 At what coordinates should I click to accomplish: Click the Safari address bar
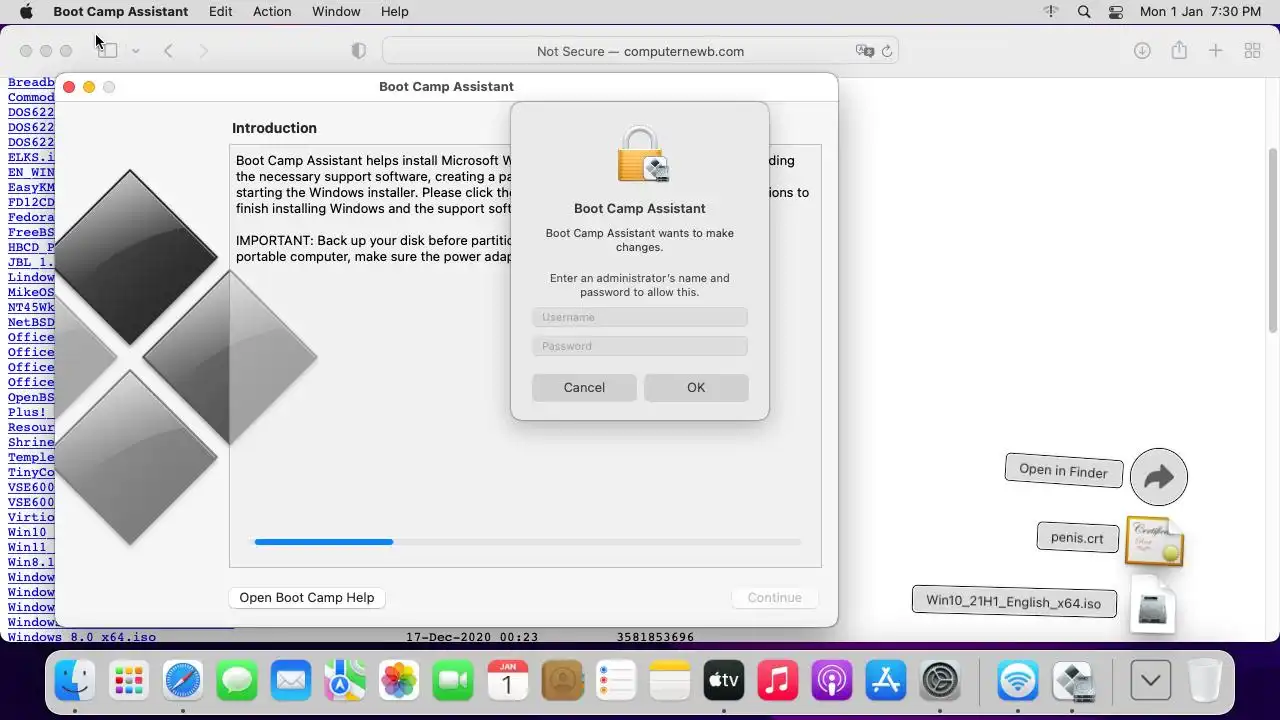click(640, 51)
